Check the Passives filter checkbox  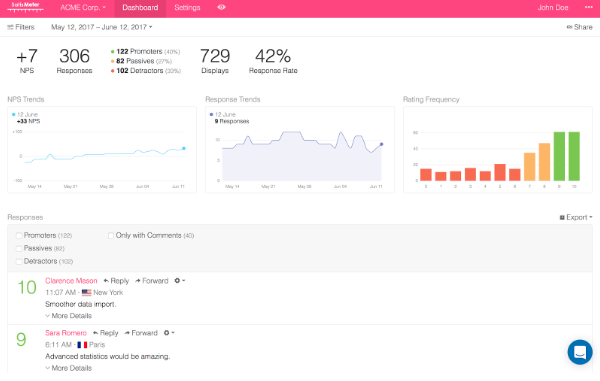(19, 248)
